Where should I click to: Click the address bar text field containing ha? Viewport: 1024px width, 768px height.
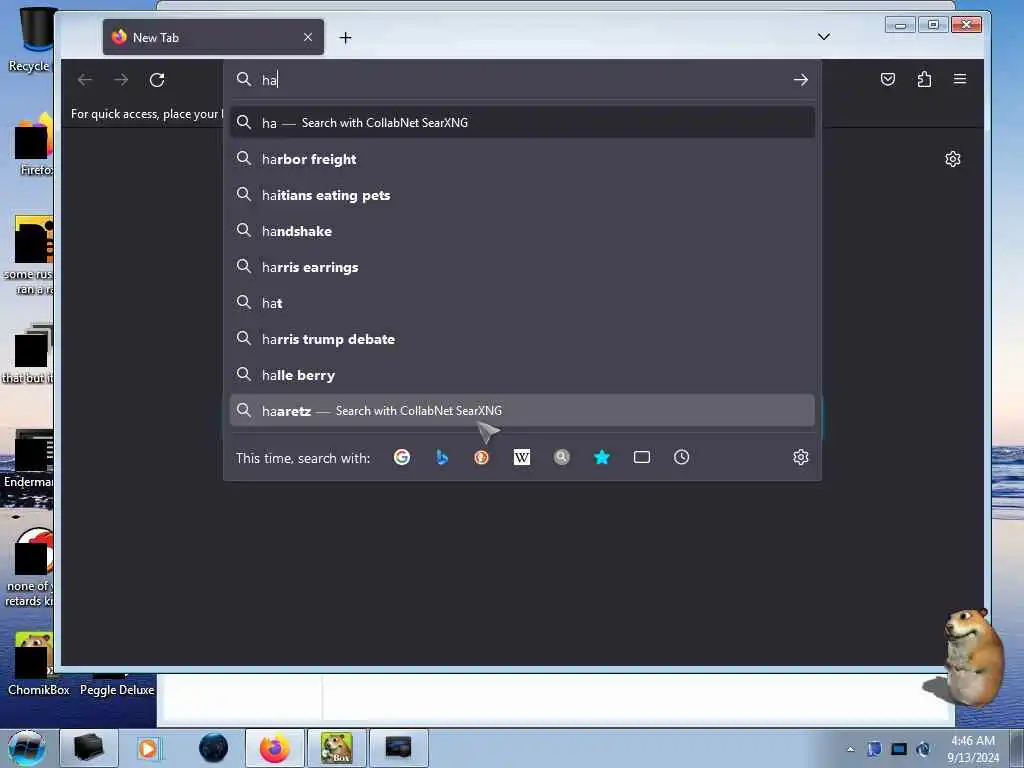522,80
